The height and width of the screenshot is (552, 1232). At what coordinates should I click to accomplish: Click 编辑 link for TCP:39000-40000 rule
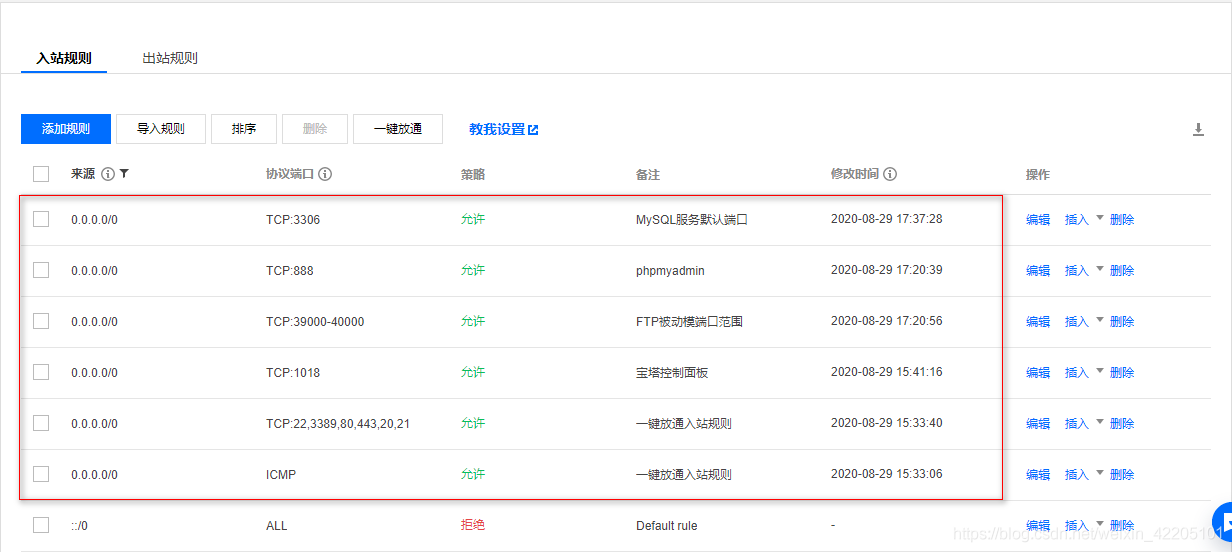[1038, 322]
